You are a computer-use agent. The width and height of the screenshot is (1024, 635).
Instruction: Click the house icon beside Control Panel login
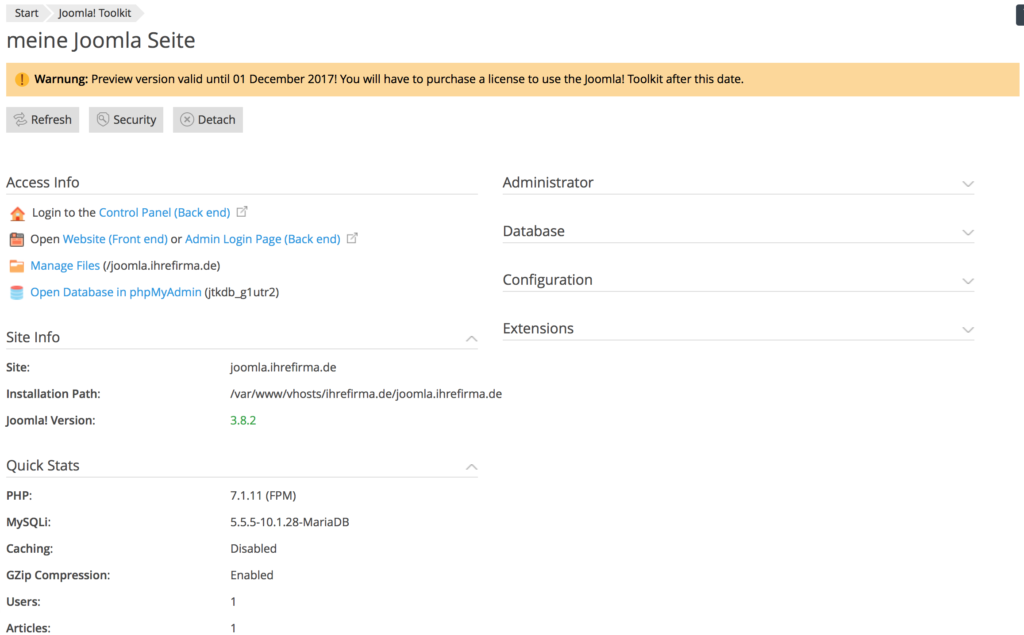click(x=16, y=213)
